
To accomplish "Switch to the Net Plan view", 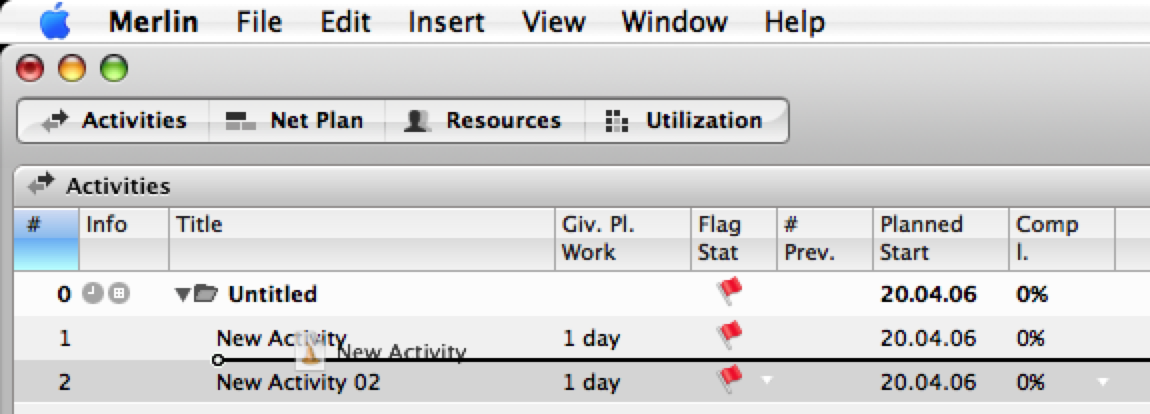I will tap(295, 121).
